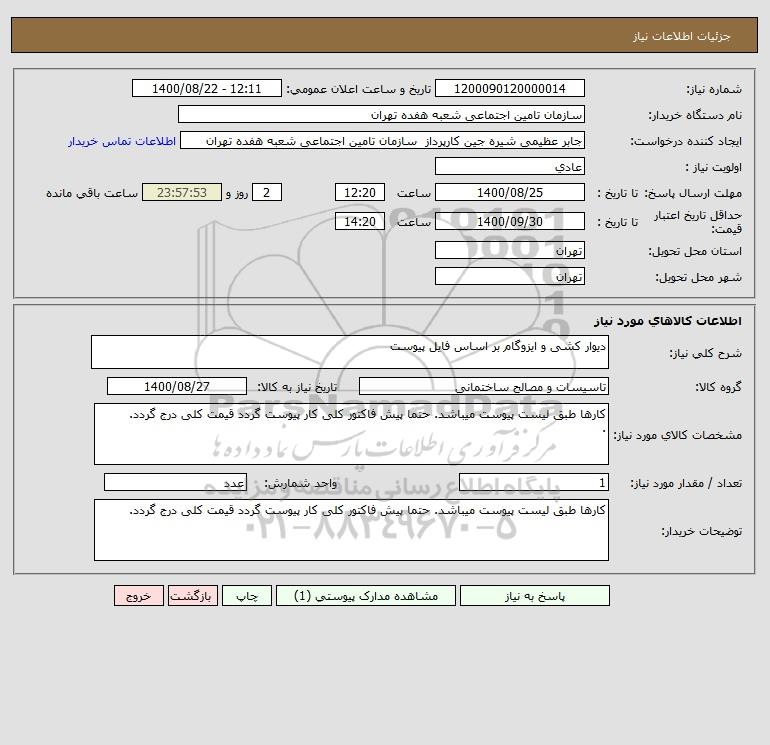Click the remaining time countdown 23:57:53
This screenshot has height=745, width=770.
click(x=182, y=193)
